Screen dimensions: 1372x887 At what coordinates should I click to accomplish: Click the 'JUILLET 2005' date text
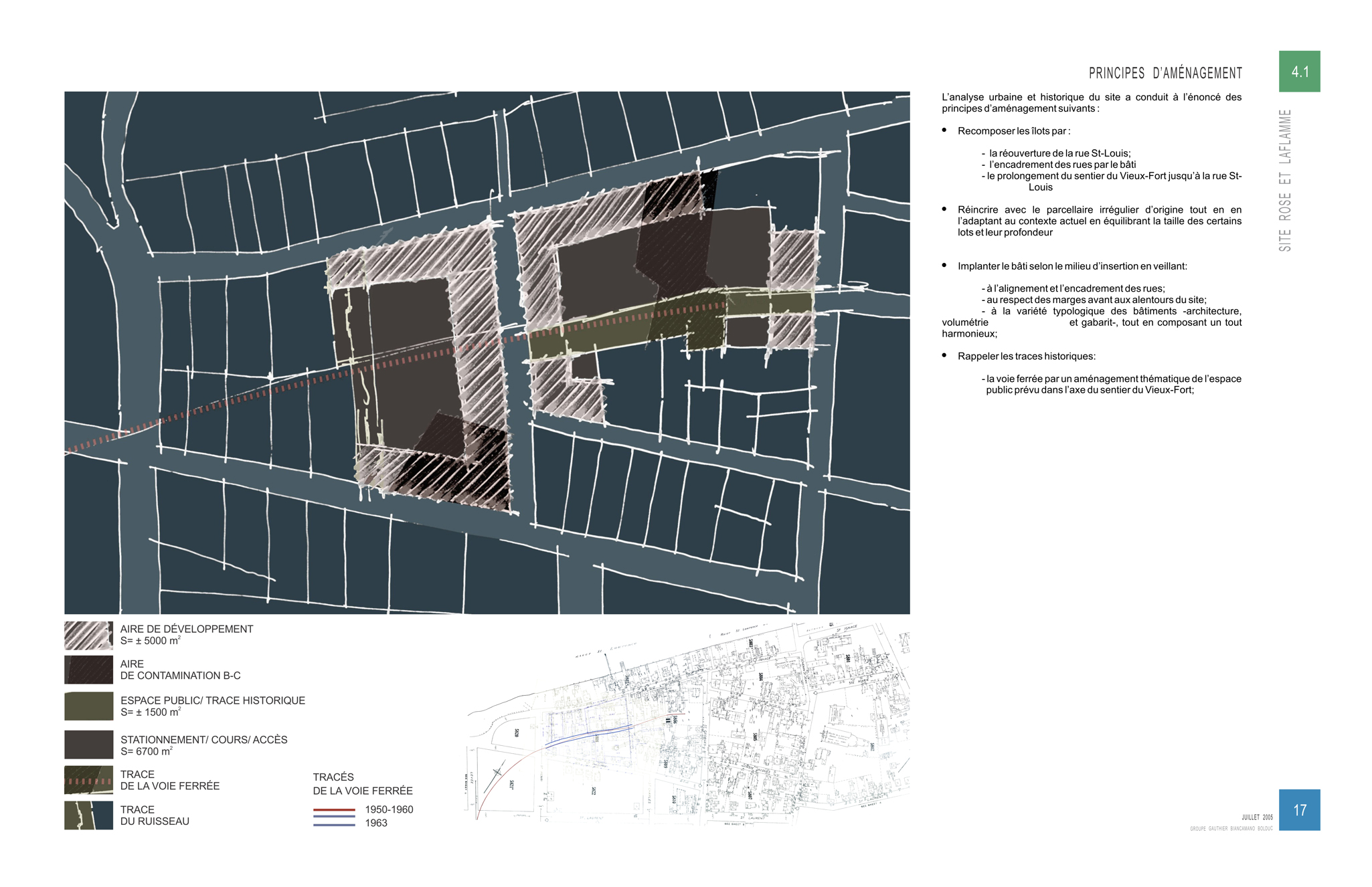click(x=1258, y=817)
